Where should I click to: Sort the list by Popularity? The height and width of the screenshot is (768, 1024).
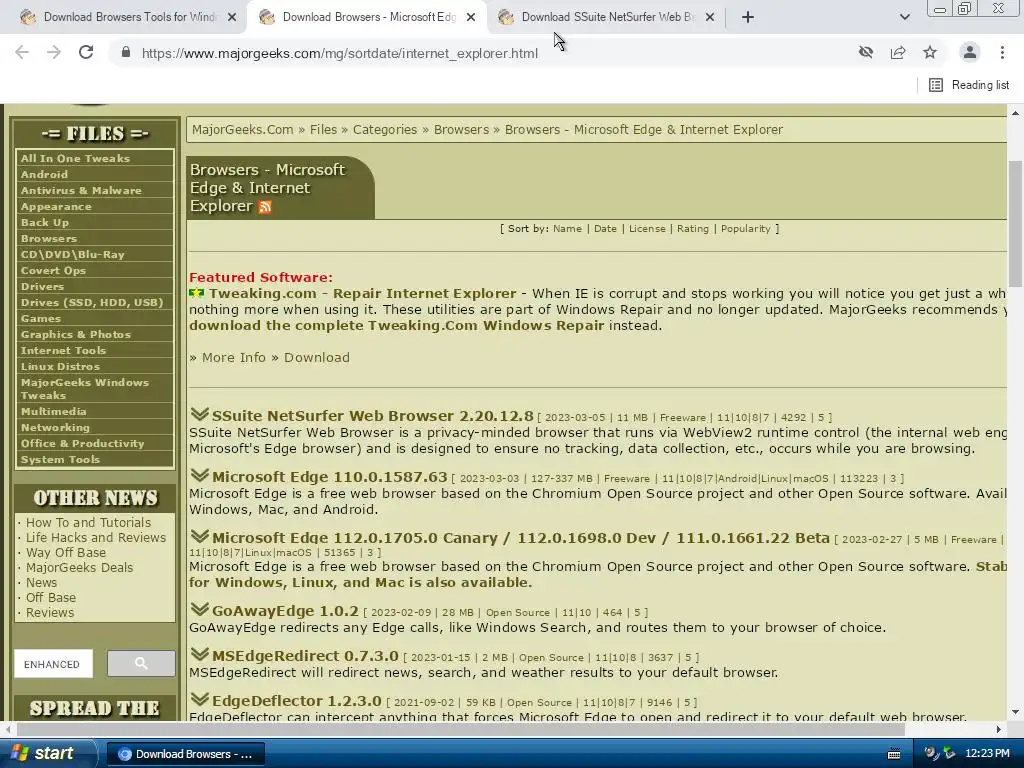pyautogui.click(x=745, y=229)
